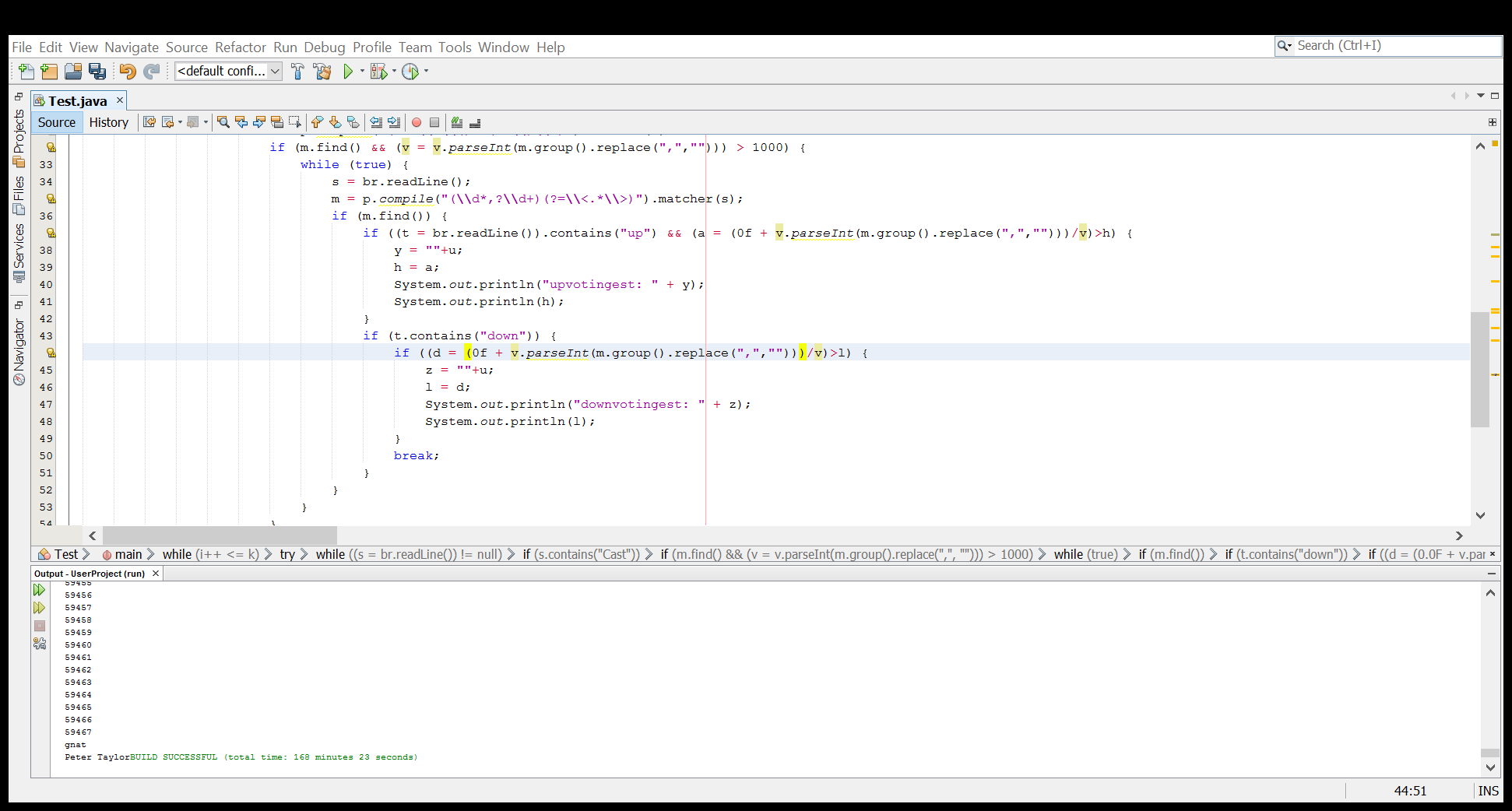Screen dimensions: 1512x811
Task: Click the Profile Project clock icon
Action: pyautogui.click(x=410, y=72)
